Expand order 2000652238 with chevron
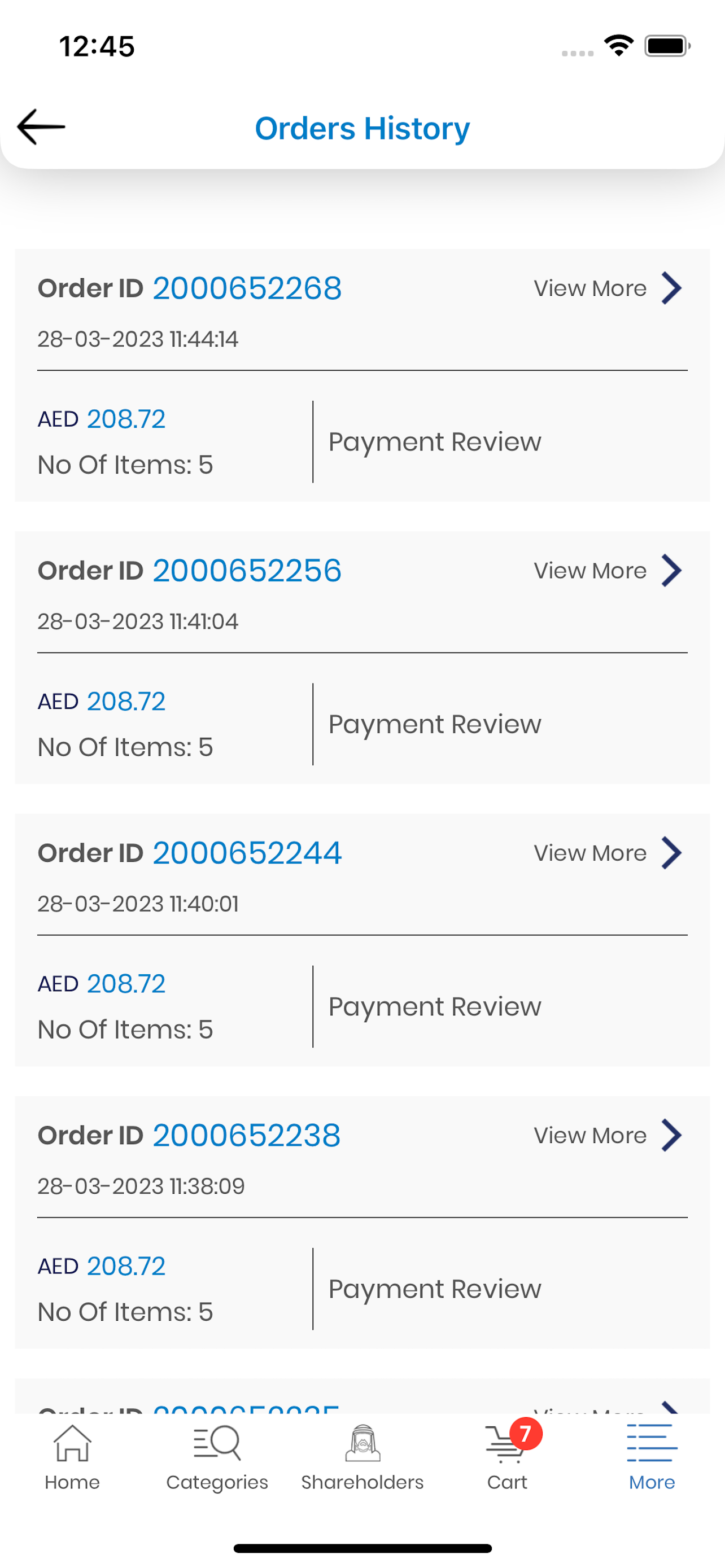 [x=671, y=1135]
